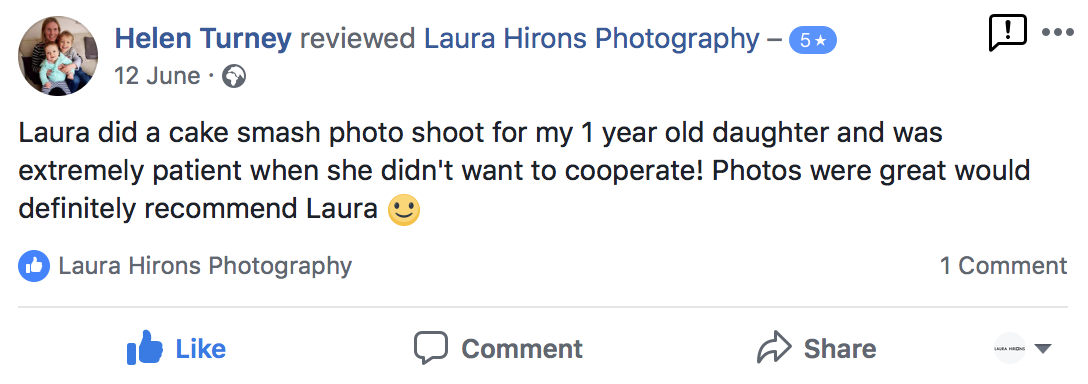Click the smiley face emoji in review

(404, 209)
